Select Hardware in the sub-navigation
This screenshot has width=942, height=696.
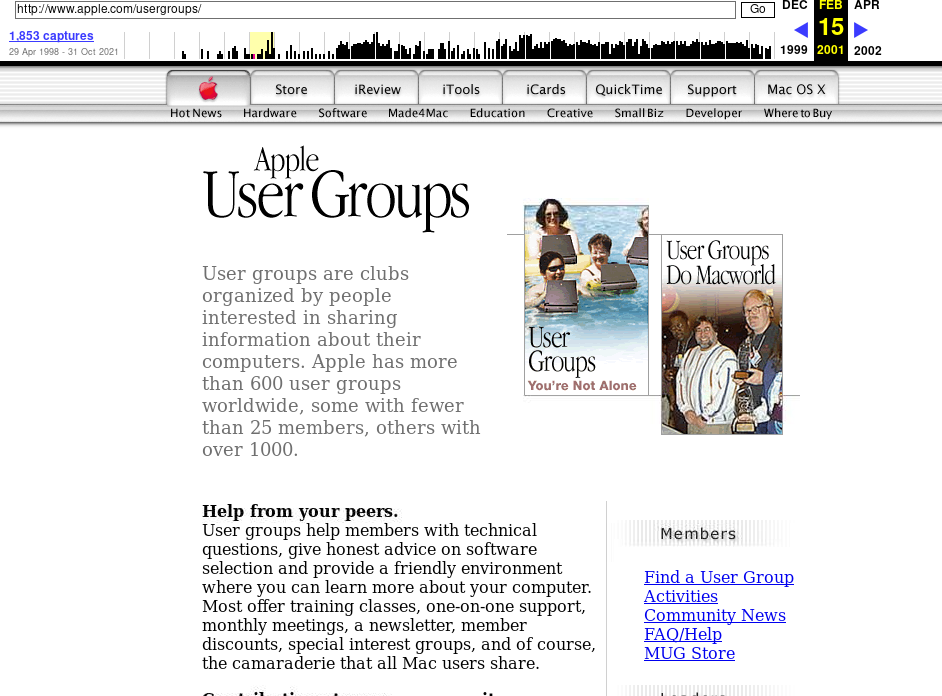coord(270,113)
